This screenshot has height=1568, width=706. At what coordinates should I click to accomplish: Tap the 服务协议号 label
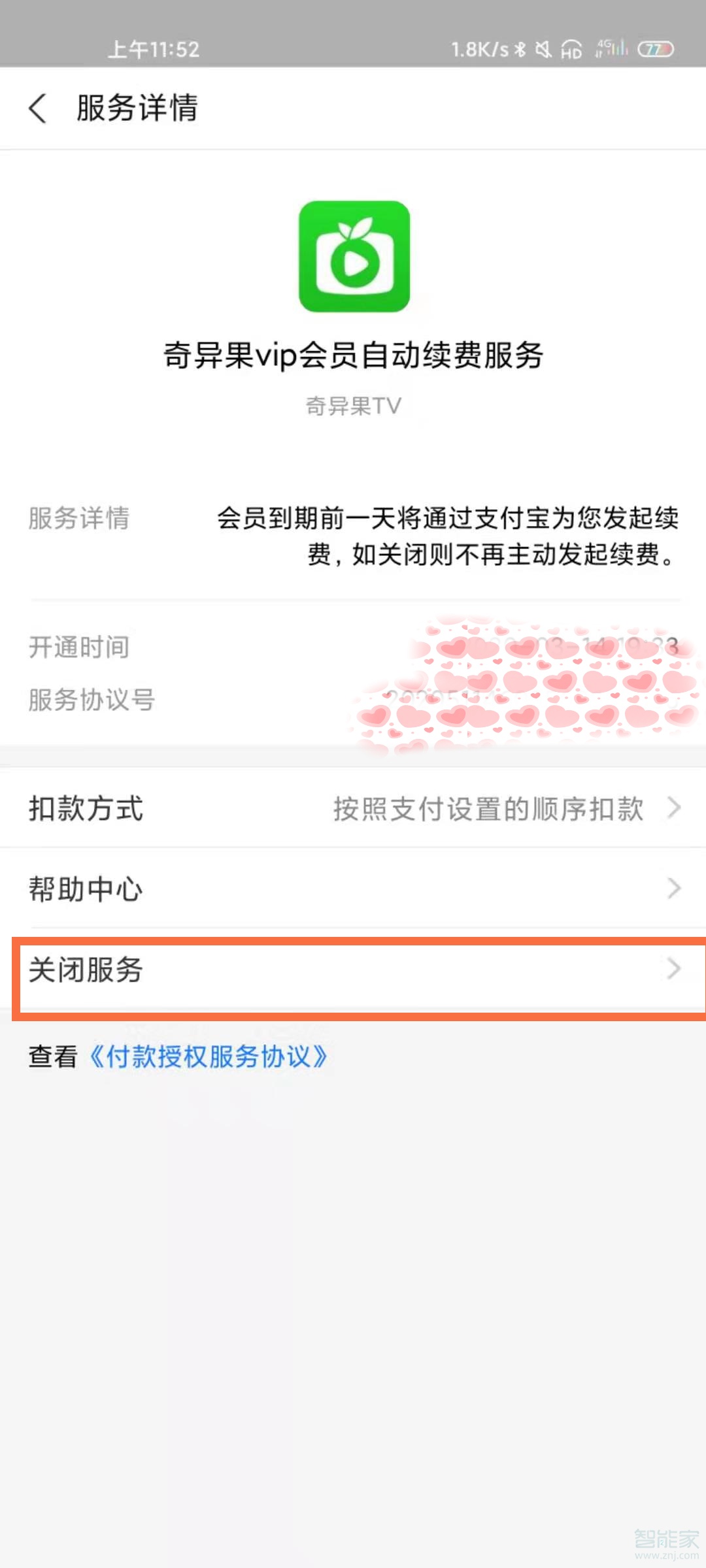(x=92, y=700)
